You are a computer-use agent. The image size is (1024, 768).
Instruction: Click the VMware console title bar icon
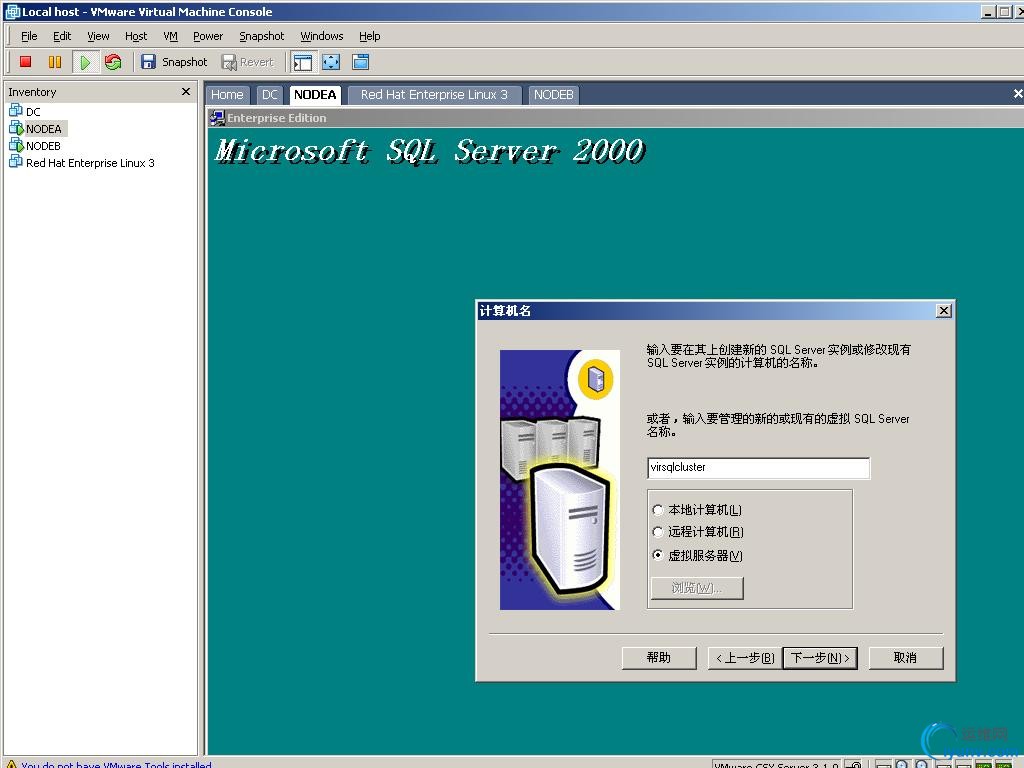(x=12, y=12)
